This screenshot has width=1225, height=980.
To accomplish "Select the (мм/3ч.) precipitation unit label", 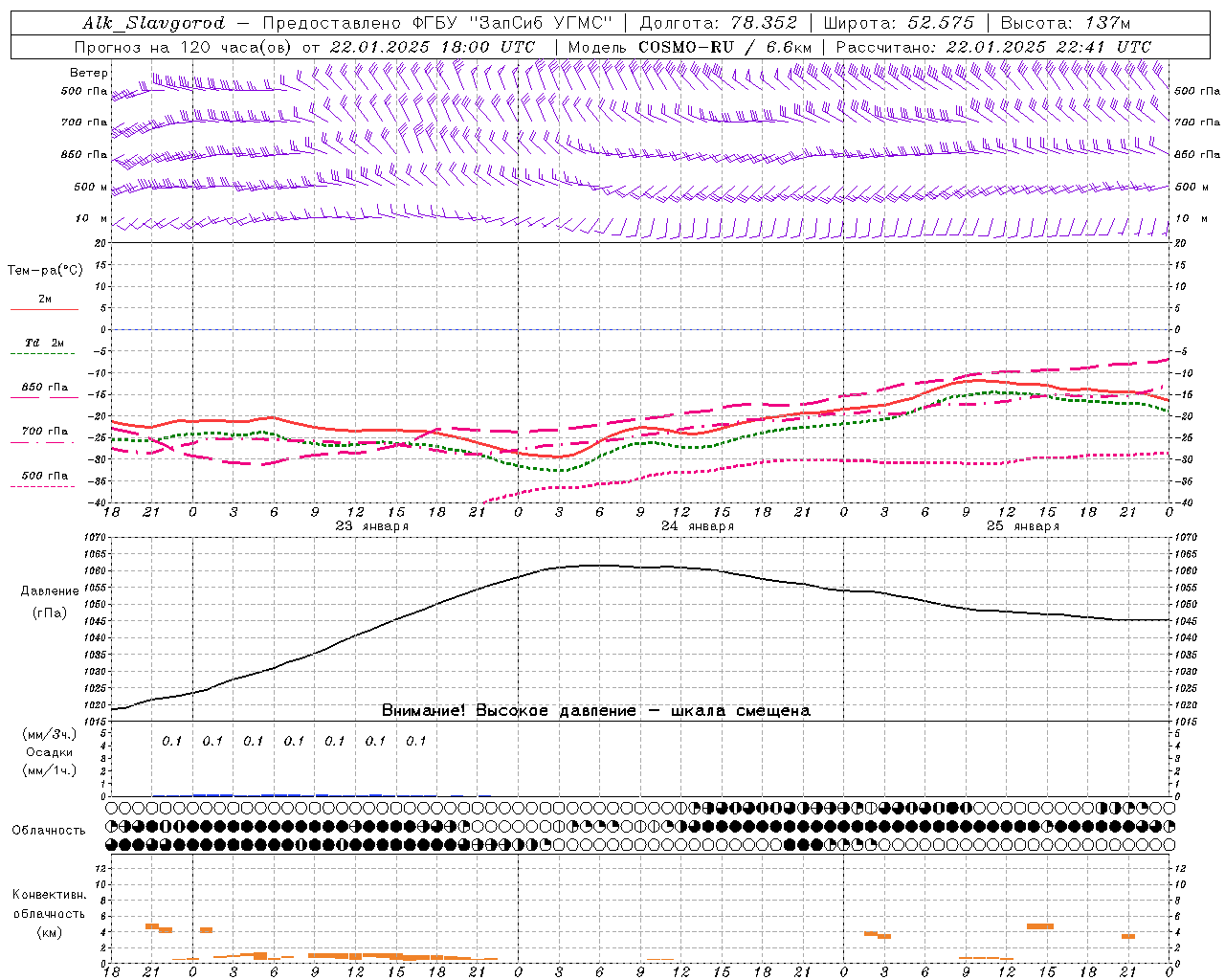I will pyautogui.click(x=50, y=734).
